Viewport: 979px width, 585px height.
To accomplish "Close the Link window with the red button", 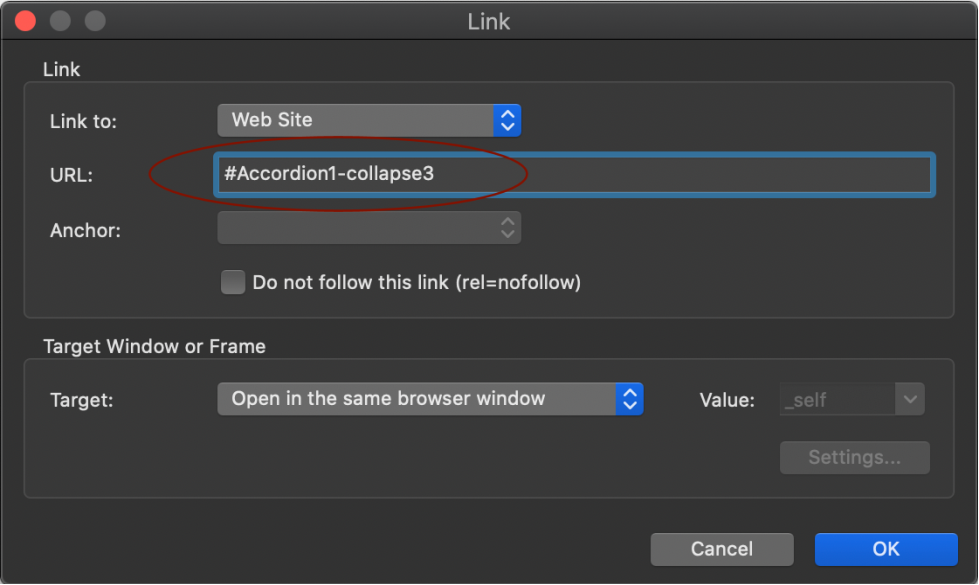I will tap(26, 21).
